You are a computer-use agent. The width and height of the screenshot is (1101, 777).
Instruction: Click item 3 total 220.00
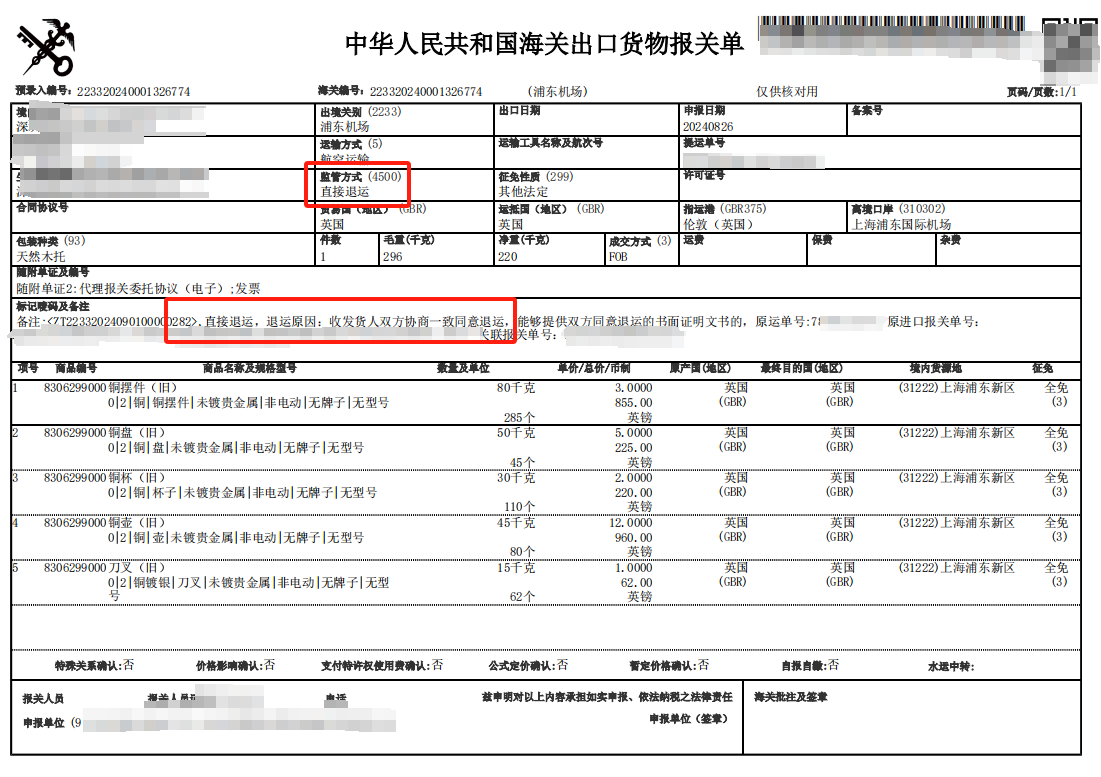(633, 493)
